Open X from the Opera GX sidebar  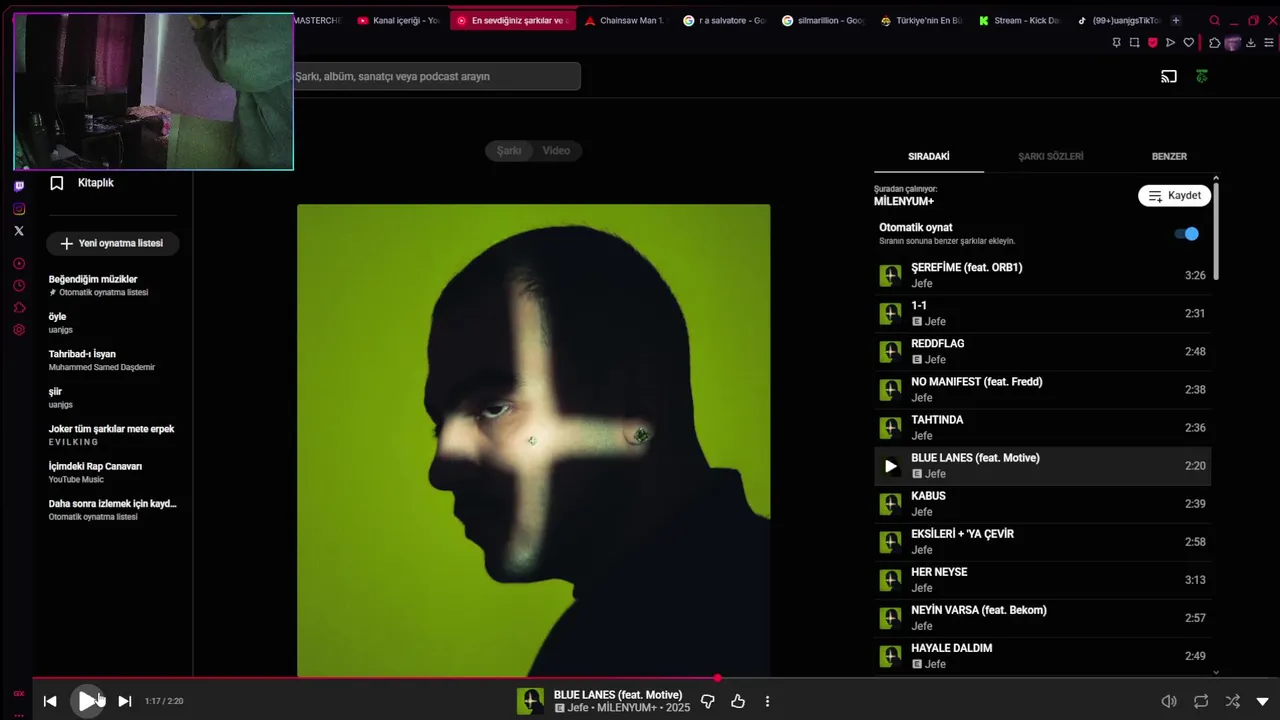[19, 231]
